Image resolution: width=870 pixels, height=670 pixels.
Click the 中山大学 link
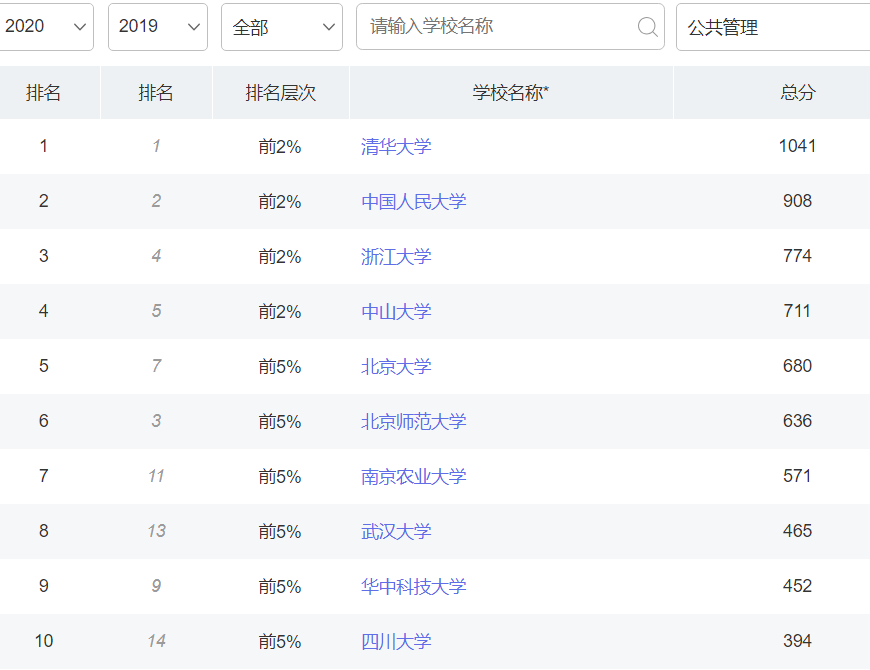click(396, 310)
